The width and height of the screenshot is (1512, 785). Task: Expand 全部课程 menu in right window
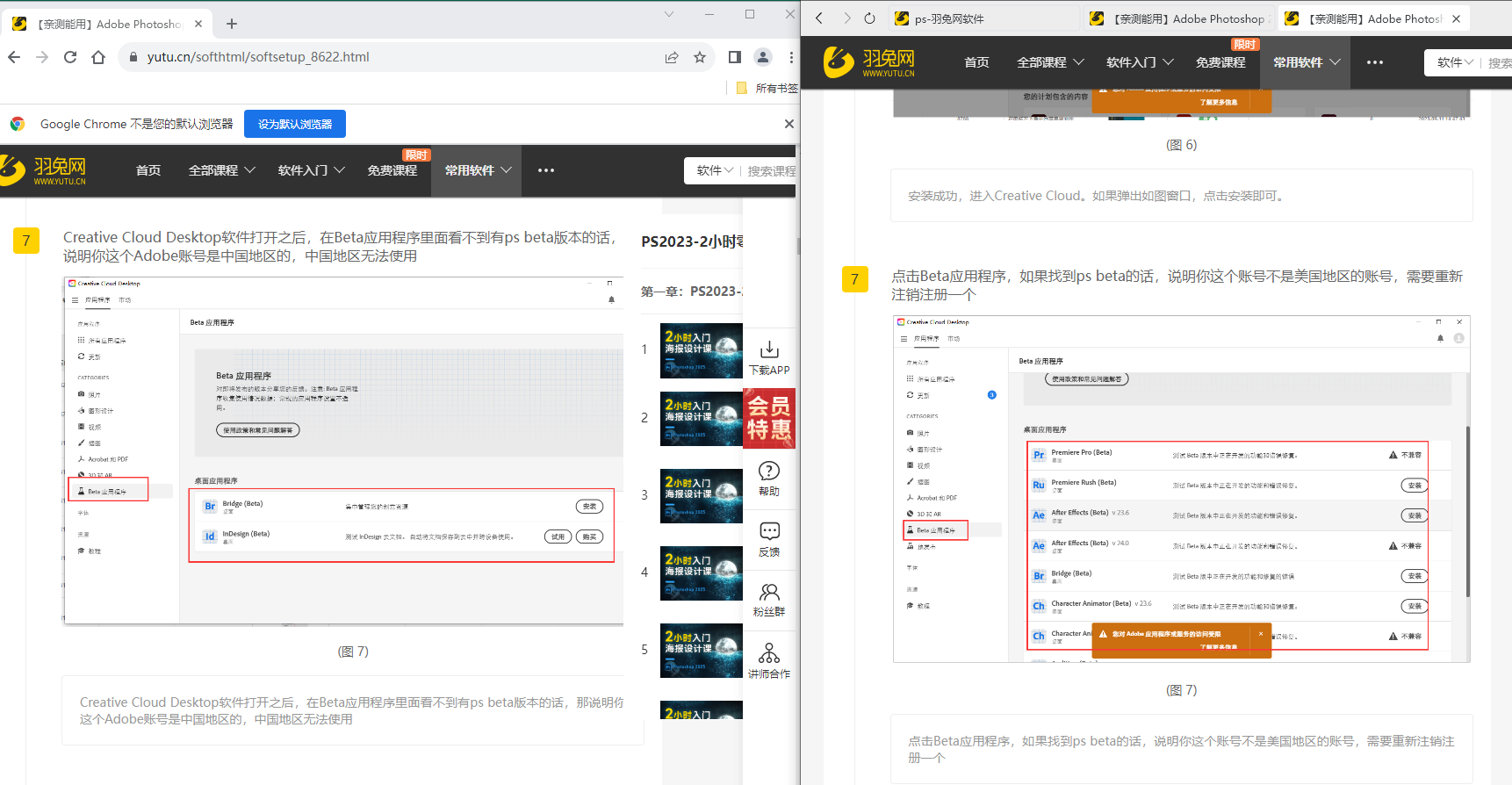(1050, 62)
